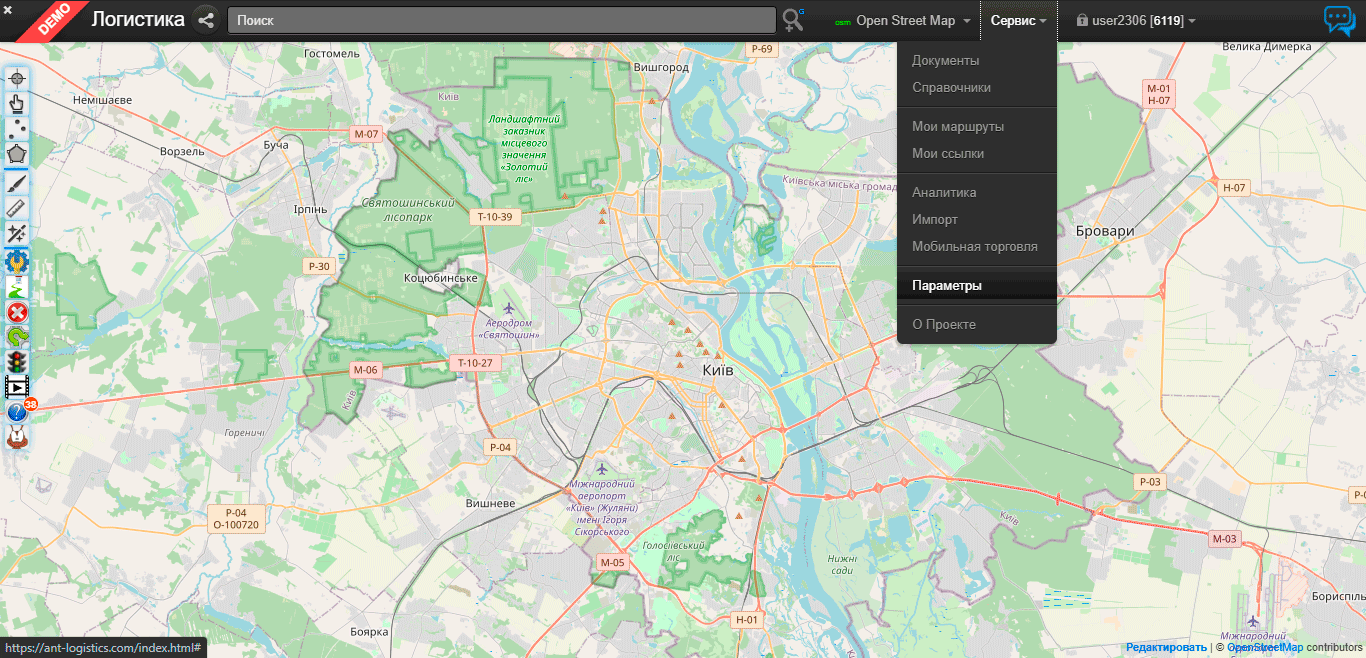The height and width of the screenshot is (658, 1366).
Task: Select the crosshair locate tool
Action: coord(17,78)
